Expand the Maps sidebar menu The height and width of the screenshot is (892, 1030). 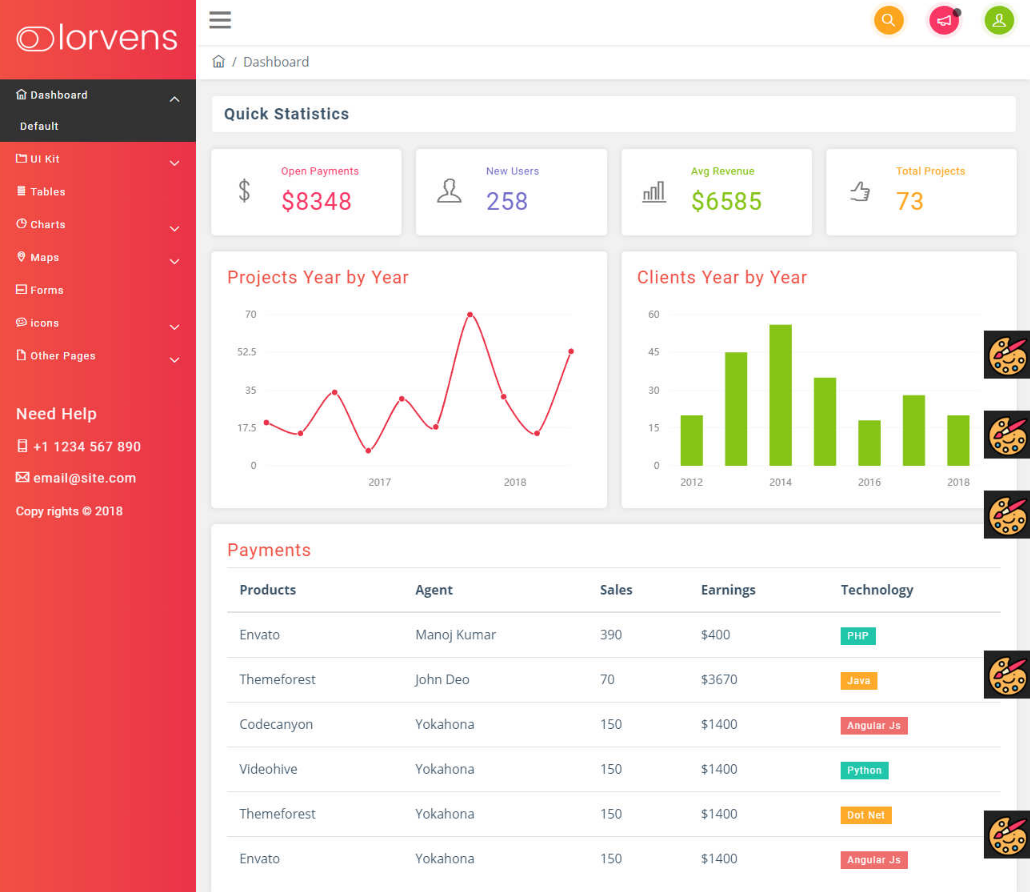coord(174,262)
